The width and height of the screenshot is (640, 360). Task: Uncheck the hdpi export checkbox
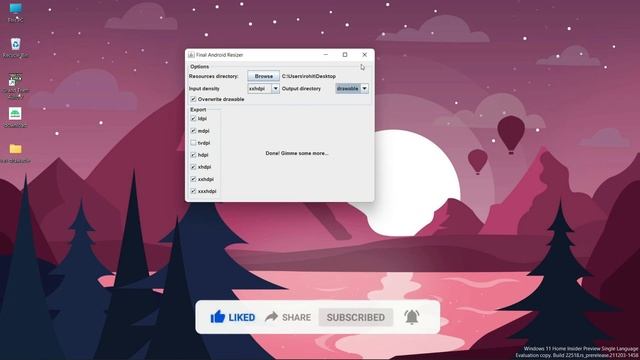click(x=193, y=155)
